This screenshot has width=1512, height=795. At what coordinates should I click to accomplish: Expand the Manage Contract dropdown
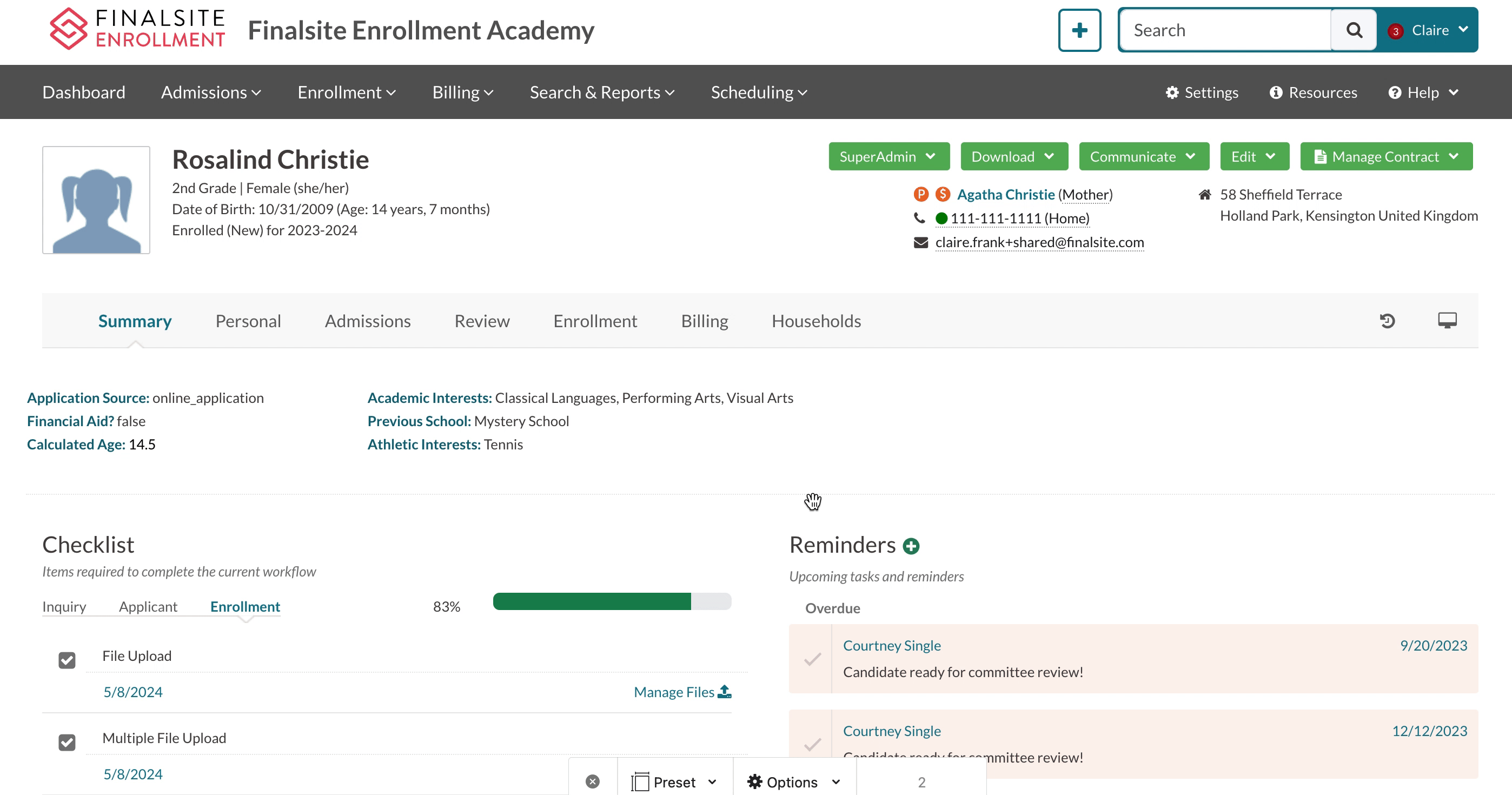1386,157
